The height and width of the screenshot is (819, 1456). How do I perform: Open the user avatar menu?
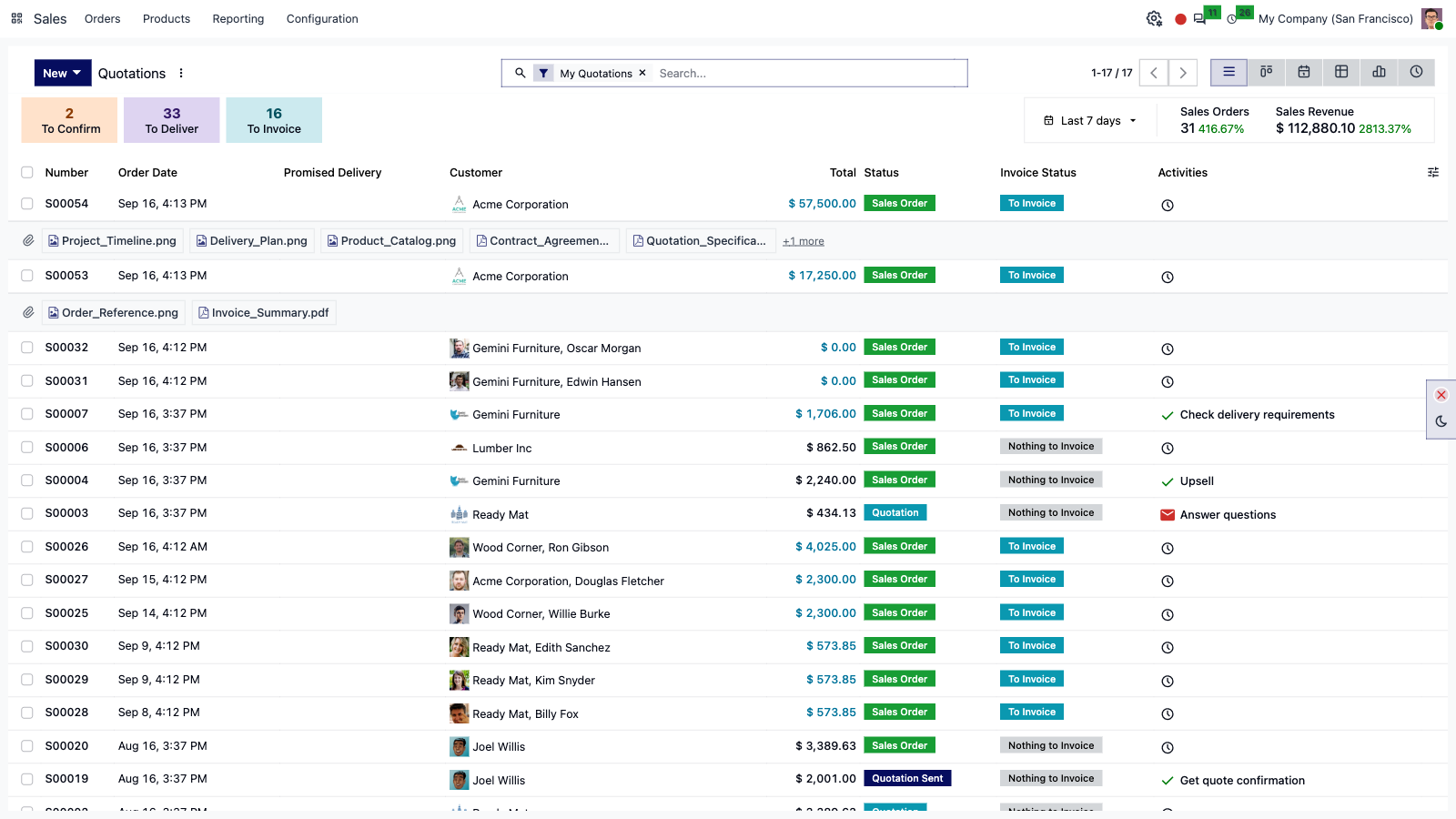[x=1432, y=18]
